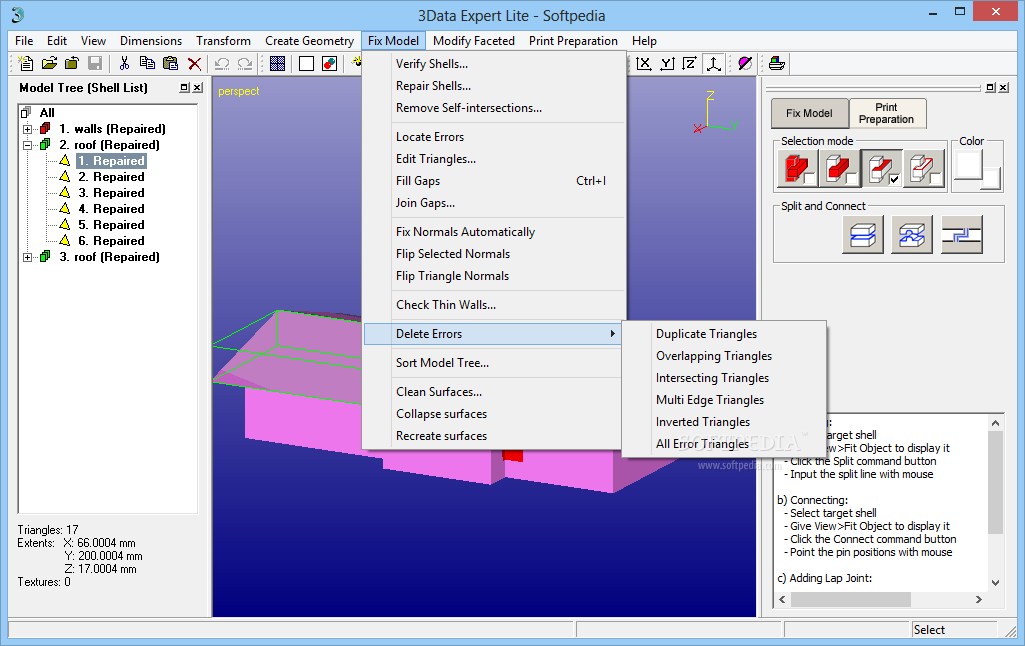Select the perspective 3D axes view icon
This screenshot has height=646, width=1025.
pos(713,63)
